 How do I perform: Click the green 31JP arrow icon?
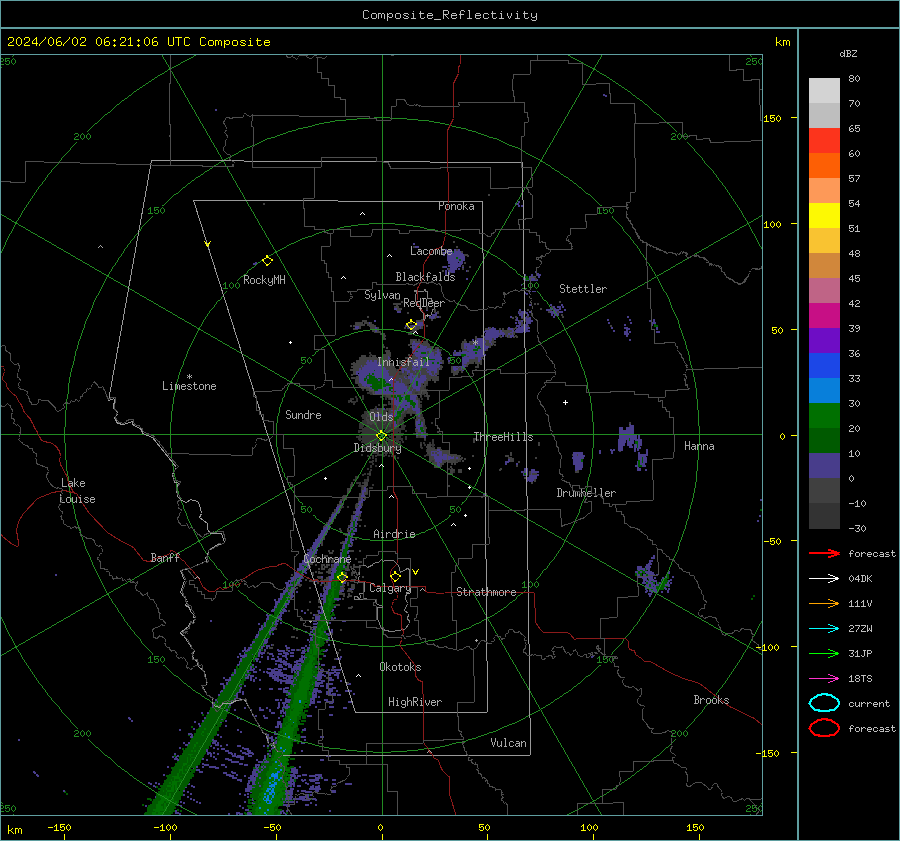824,653
